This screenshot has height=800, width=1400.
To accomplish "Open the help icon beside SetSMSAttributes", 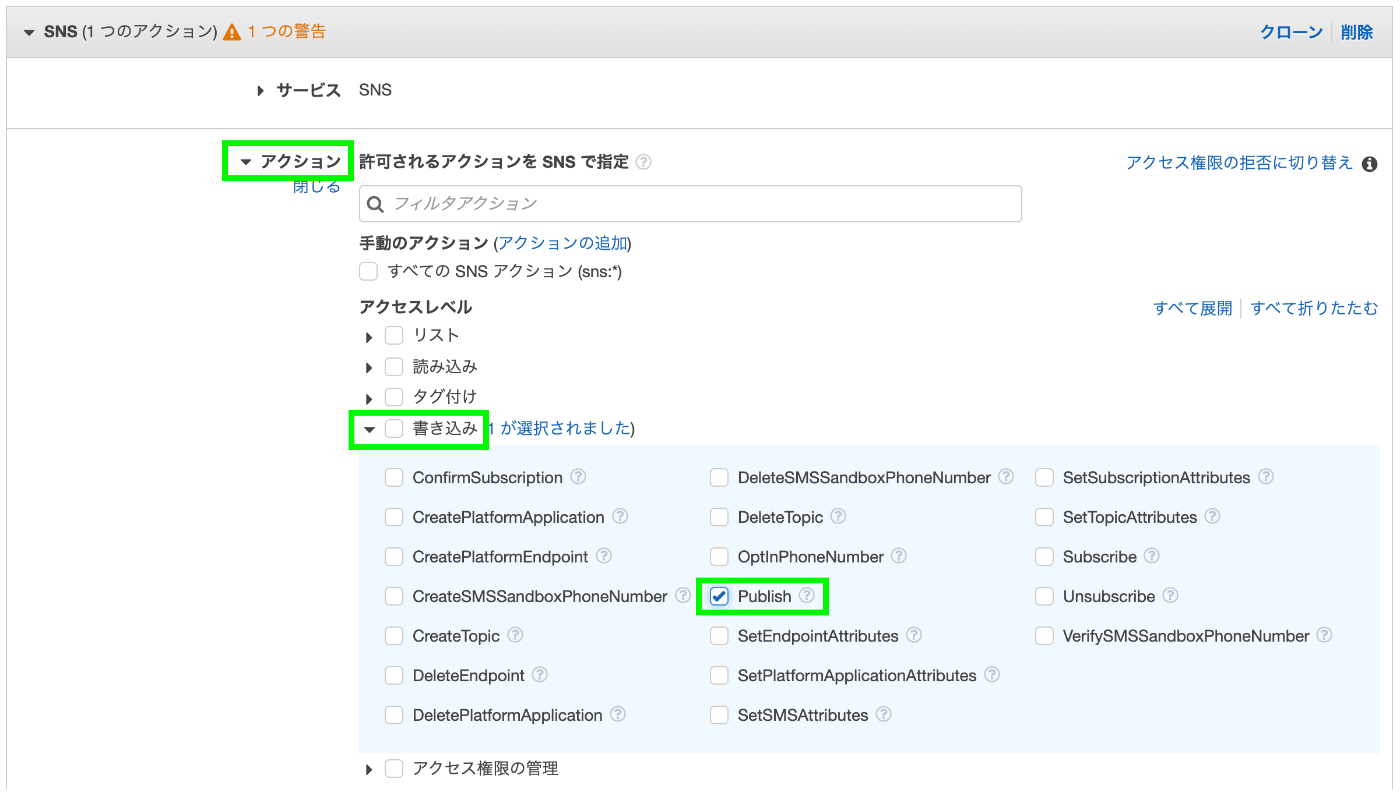I will coord(883,715).
